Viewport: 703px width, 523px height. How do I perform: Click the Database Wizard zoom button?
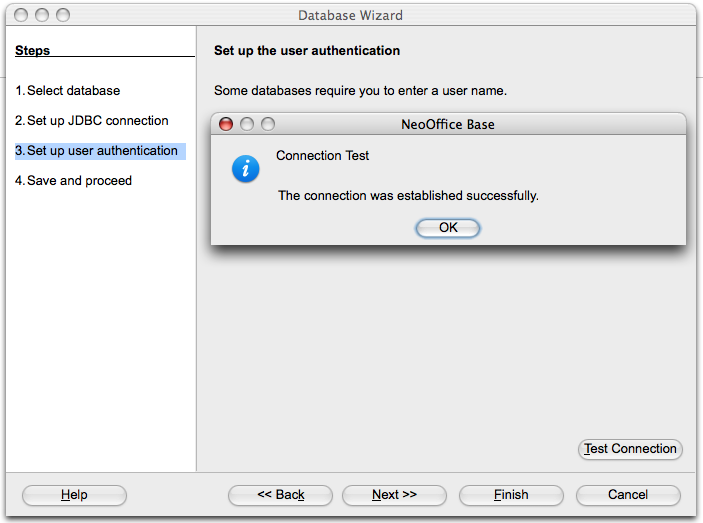[x=63, y=15]
